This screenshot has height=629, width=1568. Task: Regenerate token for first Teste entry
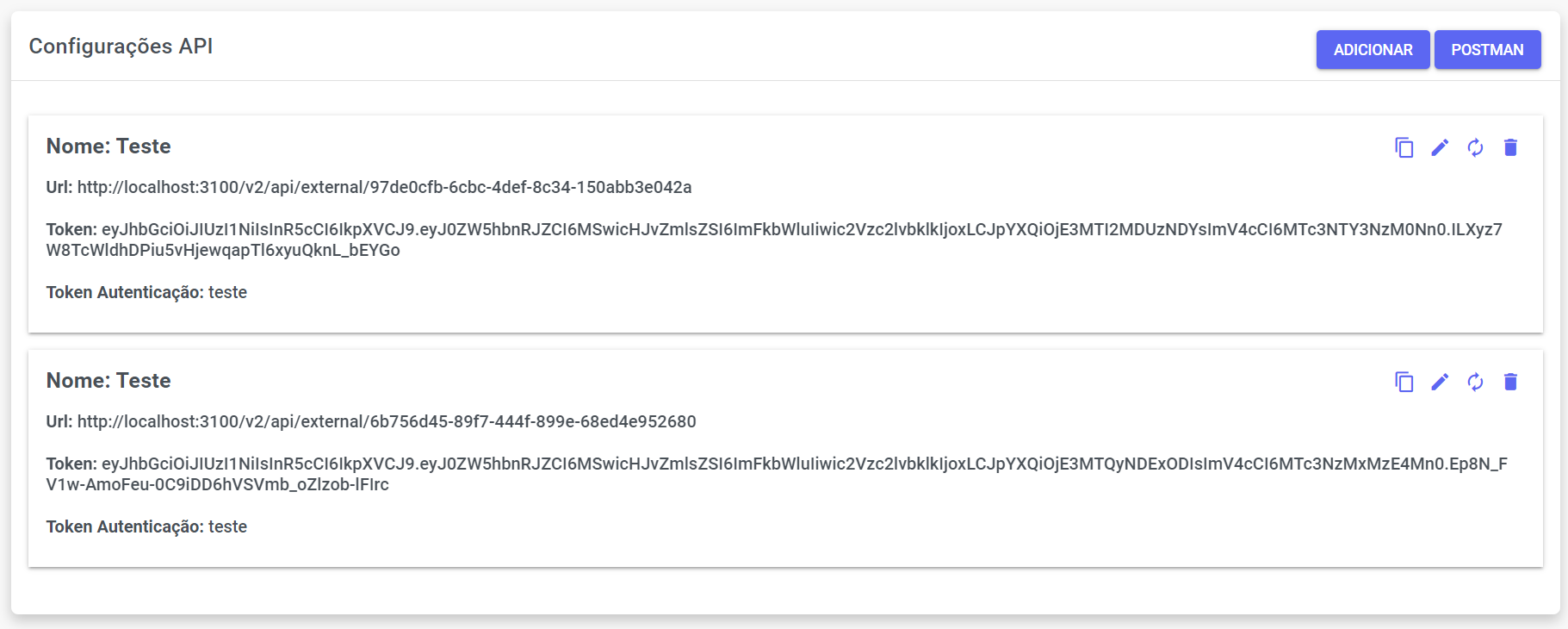click(1475, 147)
